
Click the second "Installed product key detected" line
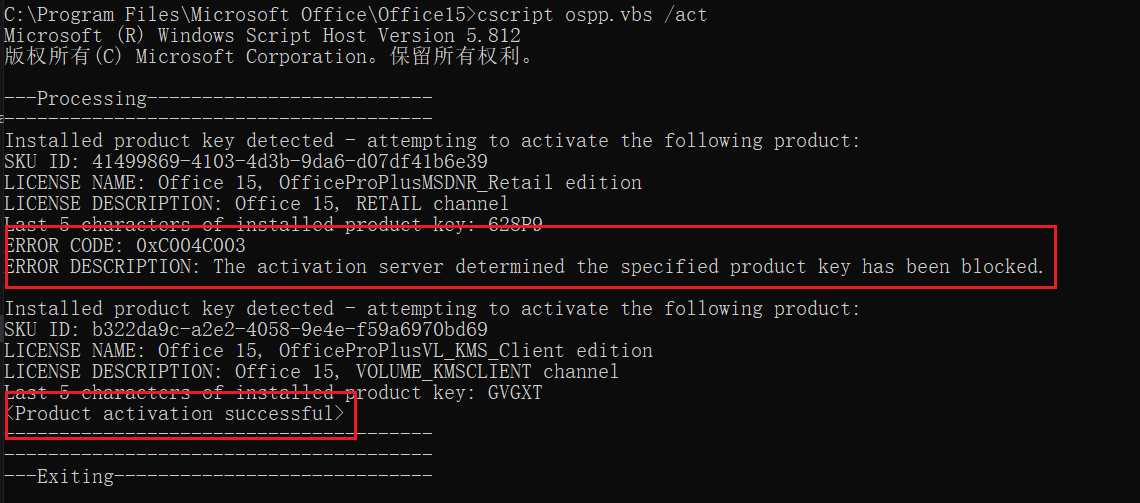[x=432, y=308]
